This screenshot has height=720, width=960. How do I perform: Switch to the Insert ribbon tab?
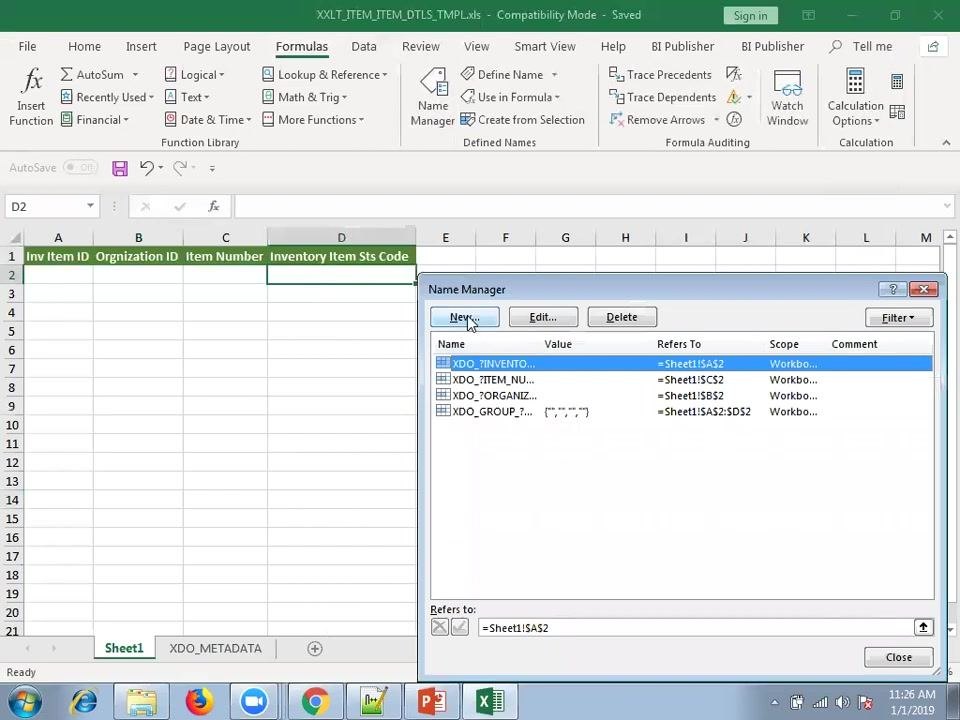pyautogui.click(x=141, y=47)
